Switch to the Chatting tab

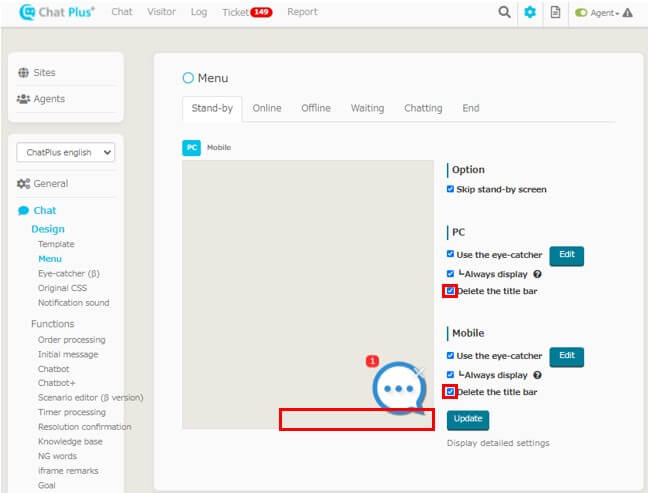[423, 108]
